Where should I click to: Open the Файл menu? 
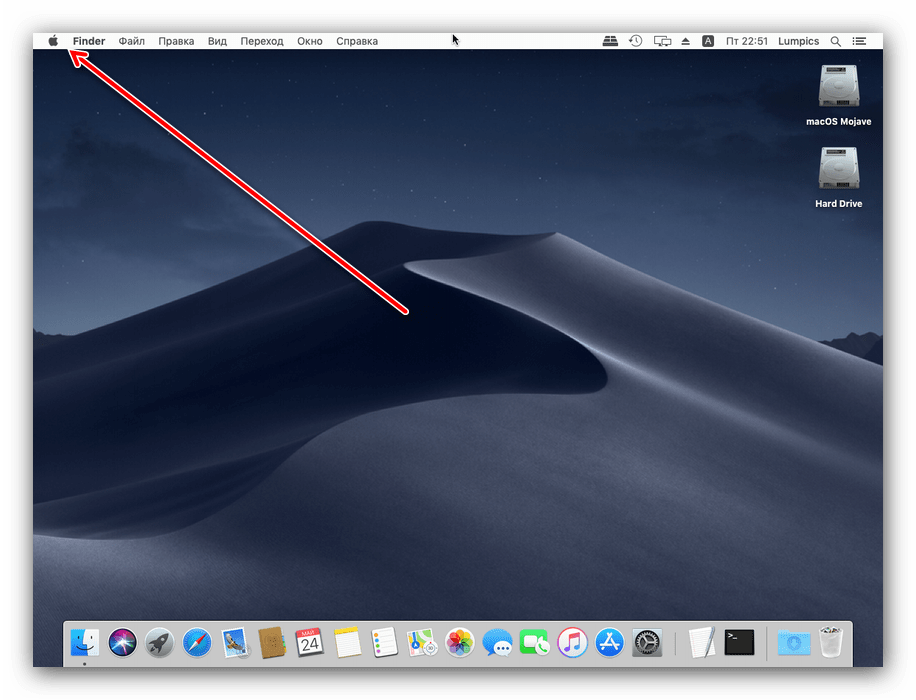click(131, 41)
